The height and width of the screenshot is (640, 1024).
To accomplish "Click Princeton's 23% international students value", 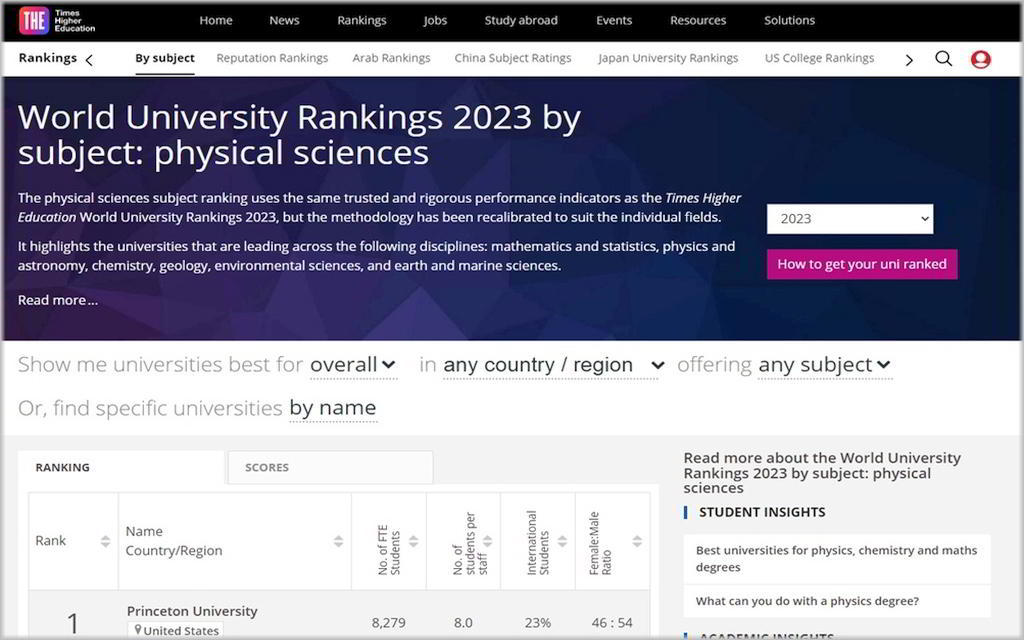I will (x=537, y=623).
